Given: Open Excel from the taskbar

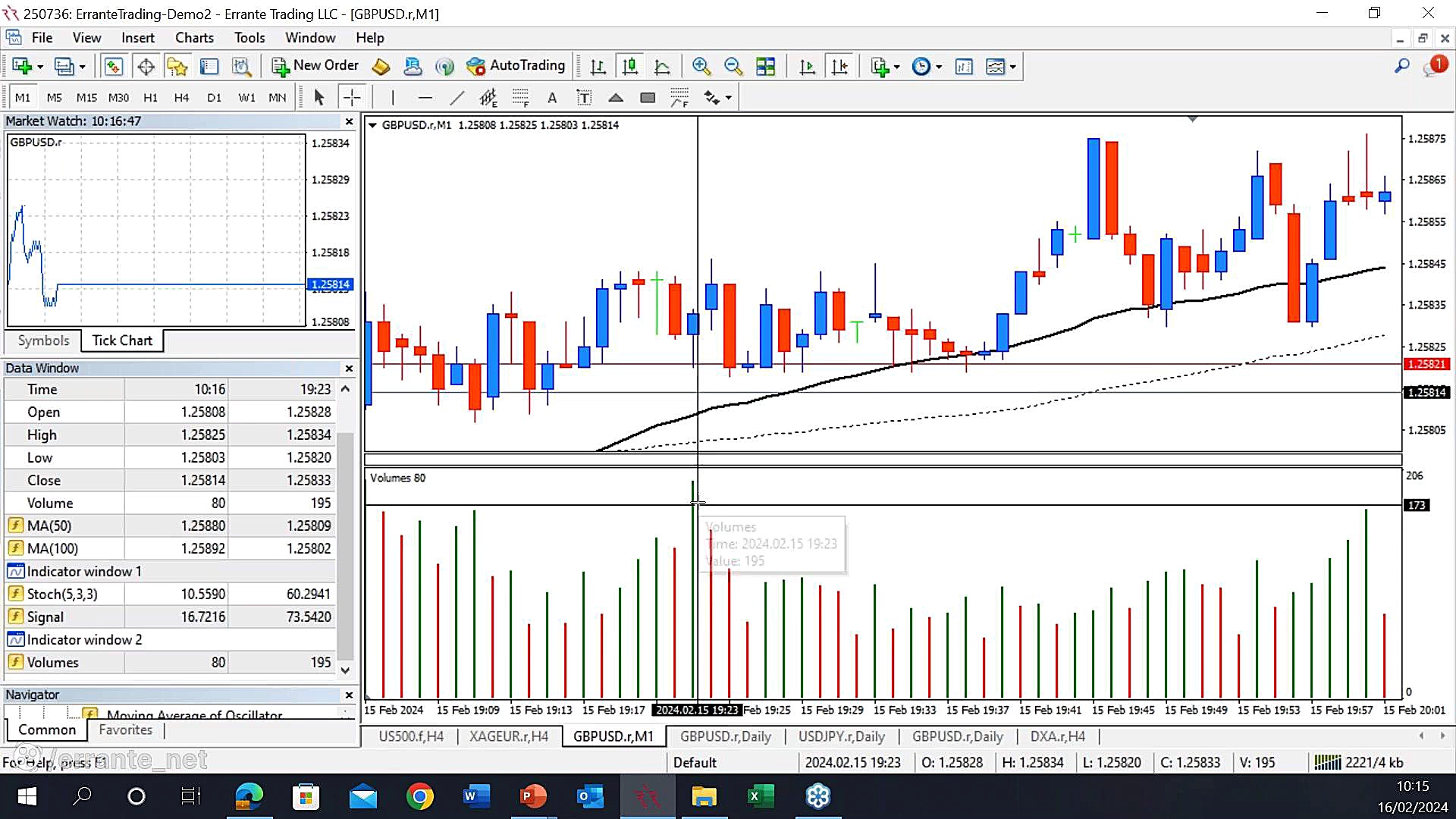Looking at the screenshot, I should pyautogui.click(x=760, y=796).
